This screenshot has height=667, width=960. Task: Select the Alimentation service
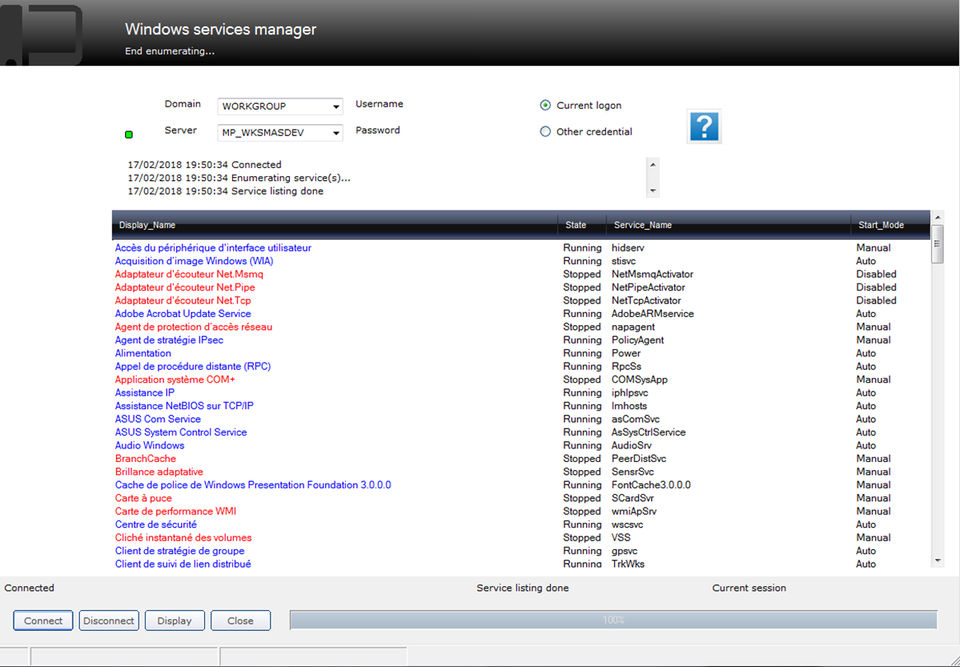pyautogui.click(x=143, y=353)
